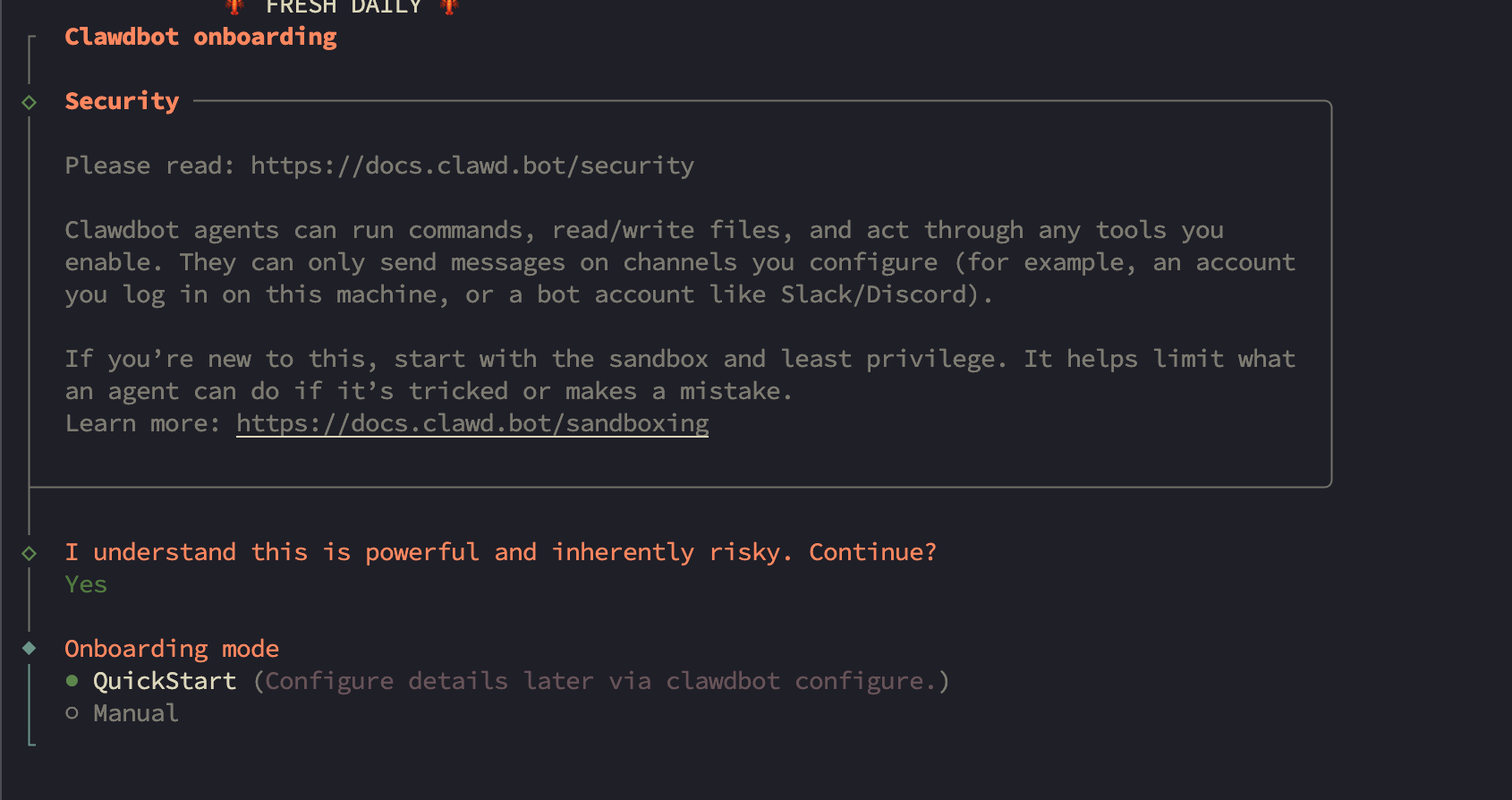This screenshot has width=1512, height=800.
Task: Click the lobster emoji left of FRESH DAILY
Action: 235,6
